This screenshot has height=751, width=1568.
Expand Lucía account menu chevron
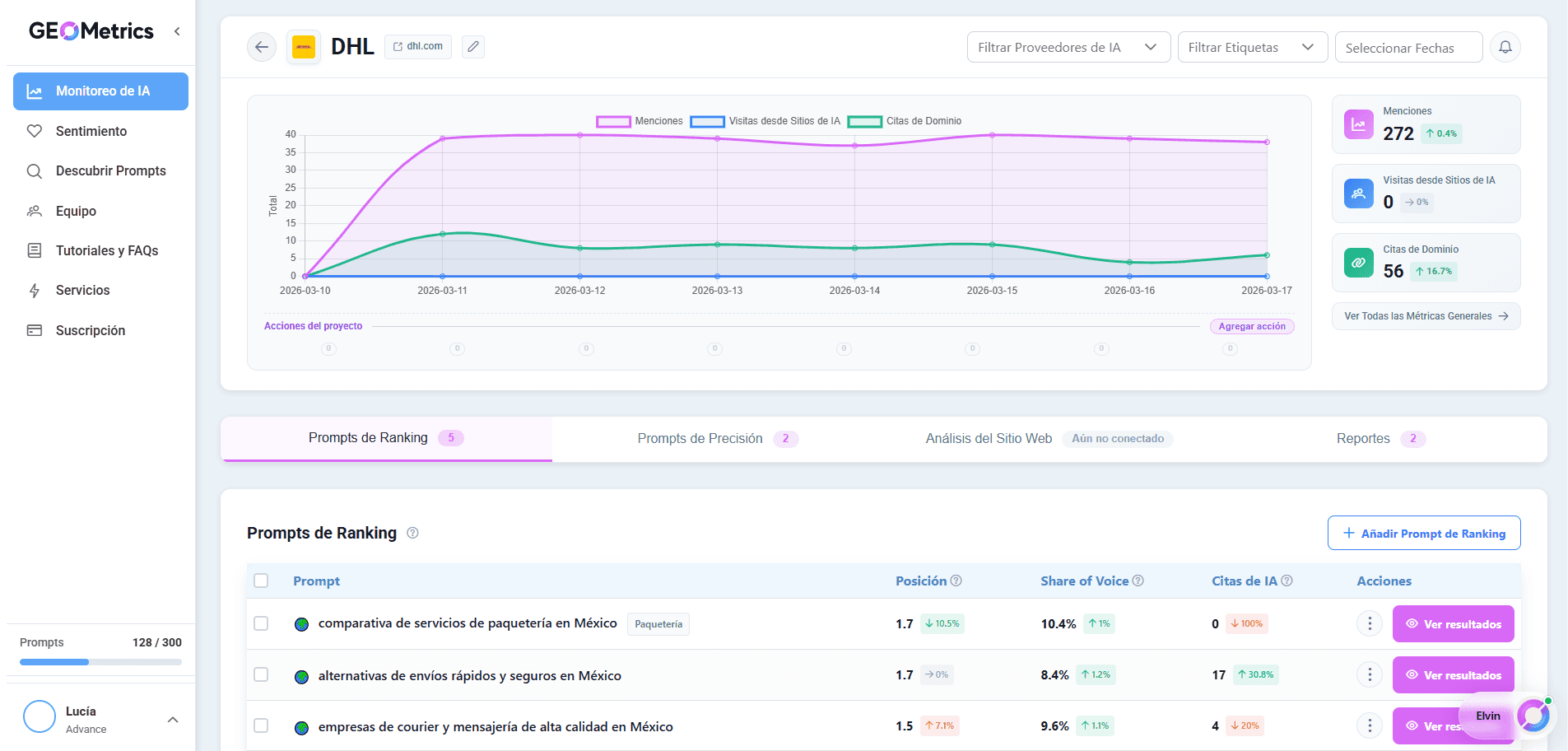coord(173,720)
